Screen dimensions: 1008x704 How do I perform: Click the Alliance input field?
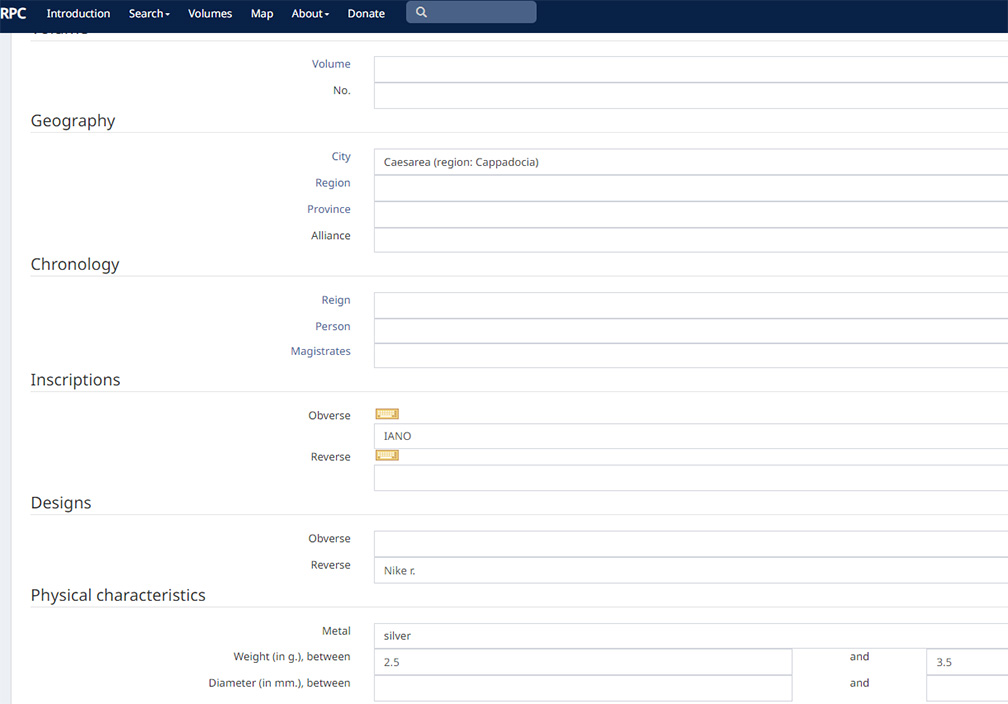[691, 240]
